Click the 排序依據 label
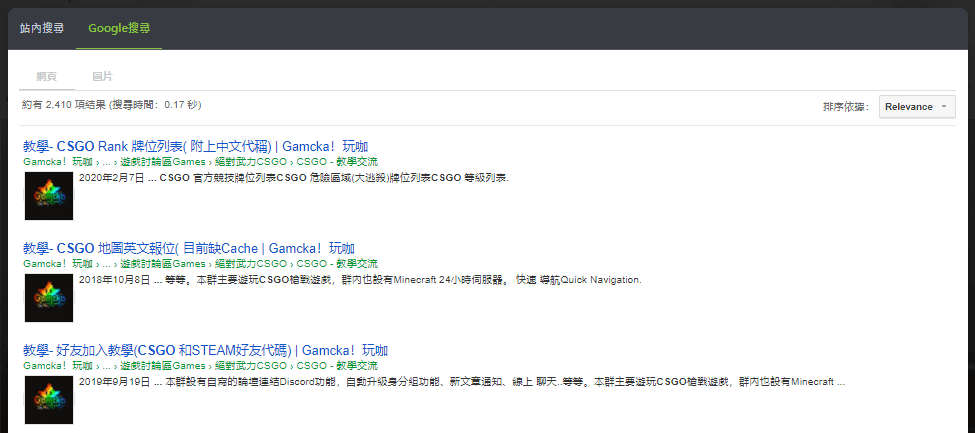The image size is (975, 433). (846, 107)
